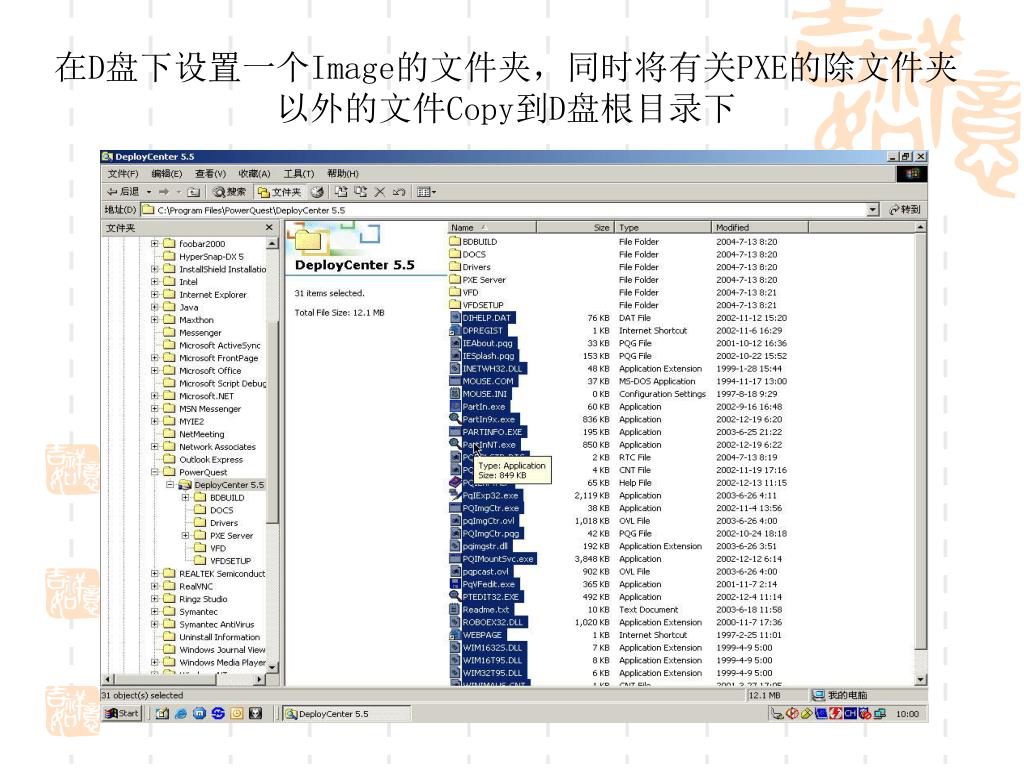1024x768 pixels.
Task: Click the Copy To toolbar icon
Action: pos(360,192)
